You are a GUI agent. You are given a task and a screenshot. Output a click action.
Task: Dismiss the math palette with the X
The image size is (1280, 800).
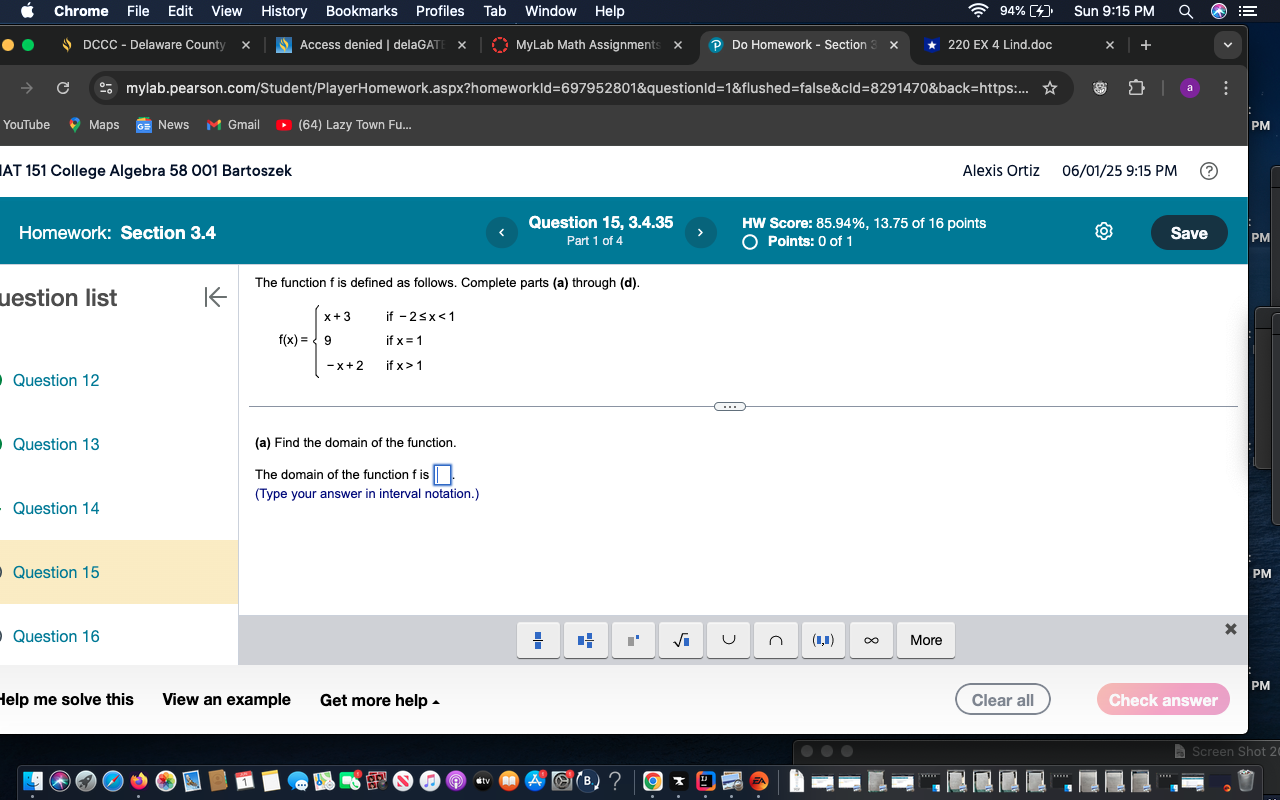click(x=1230, y=628)
